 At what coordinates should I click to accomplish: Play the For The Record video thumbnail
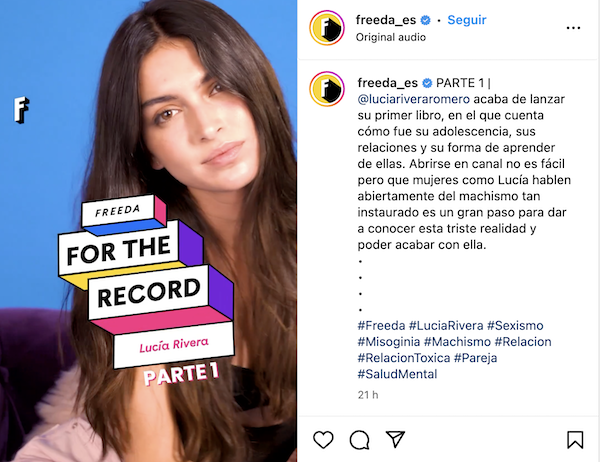click(148, 231)
